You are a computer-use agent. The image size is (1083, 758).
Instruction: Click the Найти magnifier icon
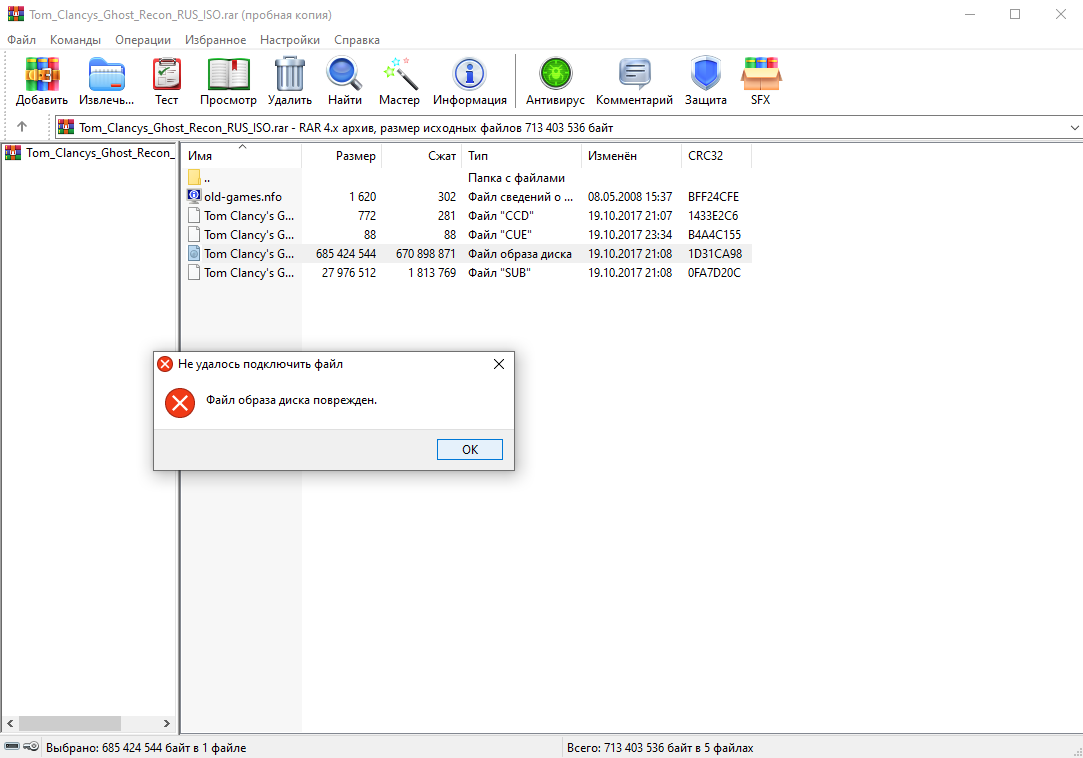344,74
